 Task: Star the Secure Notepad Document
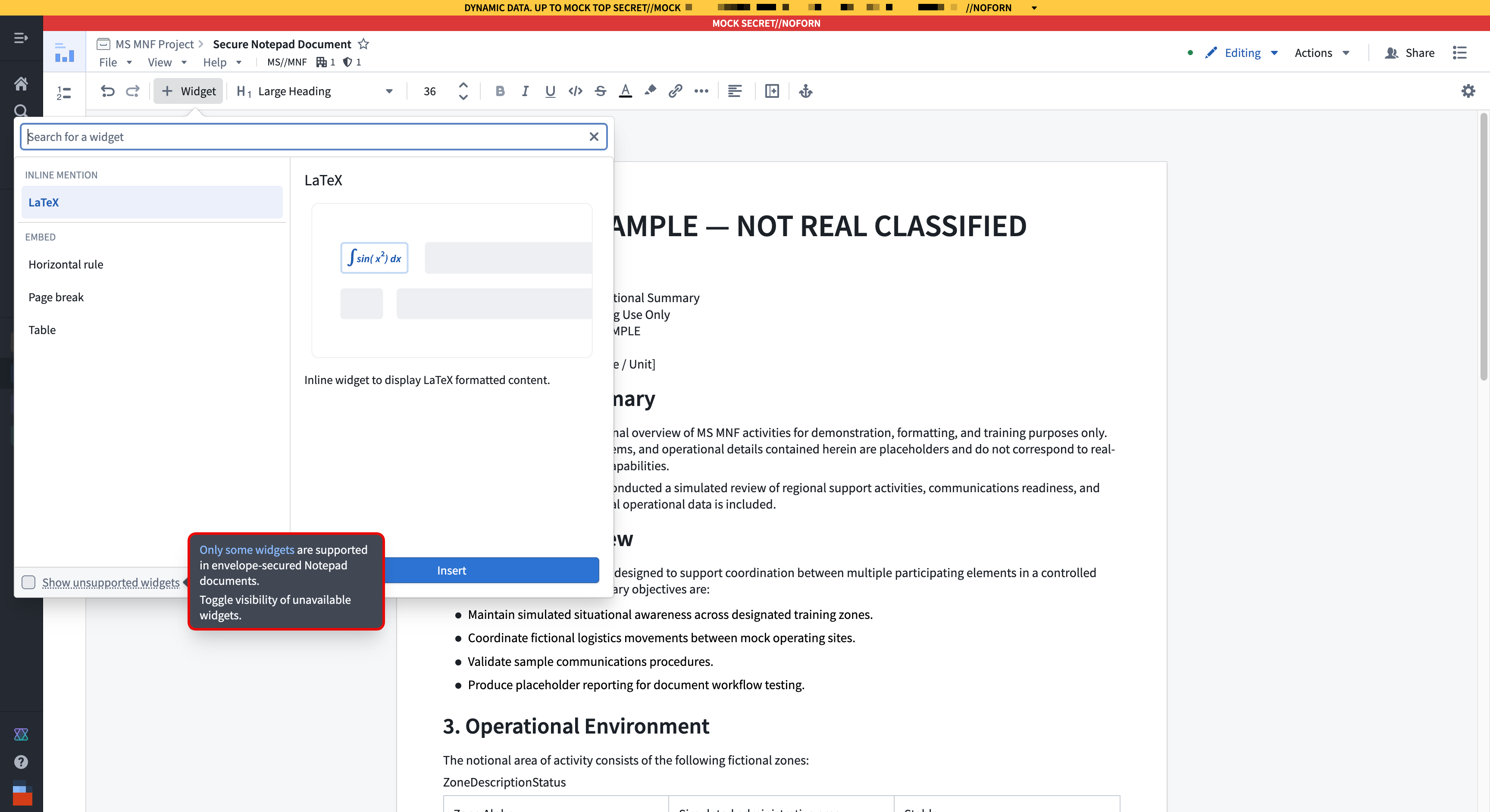363,44
